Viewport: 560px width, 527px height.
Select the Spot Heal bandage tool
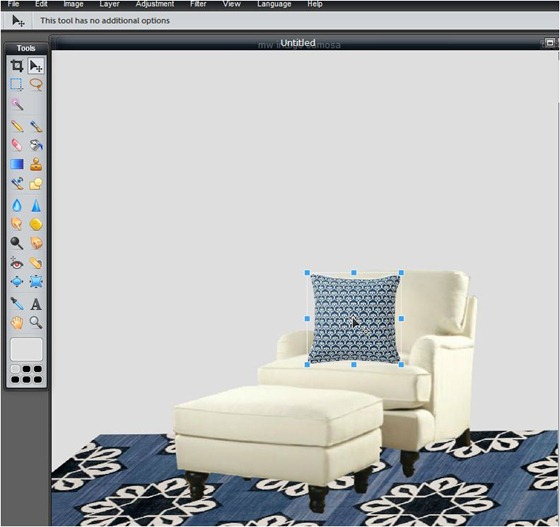[x=36, y=263]
